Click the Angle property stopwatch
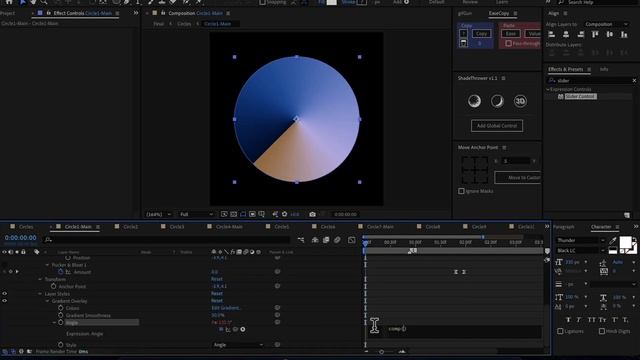The width and height of the screenshot is (640, 360). tap(60, 322)
